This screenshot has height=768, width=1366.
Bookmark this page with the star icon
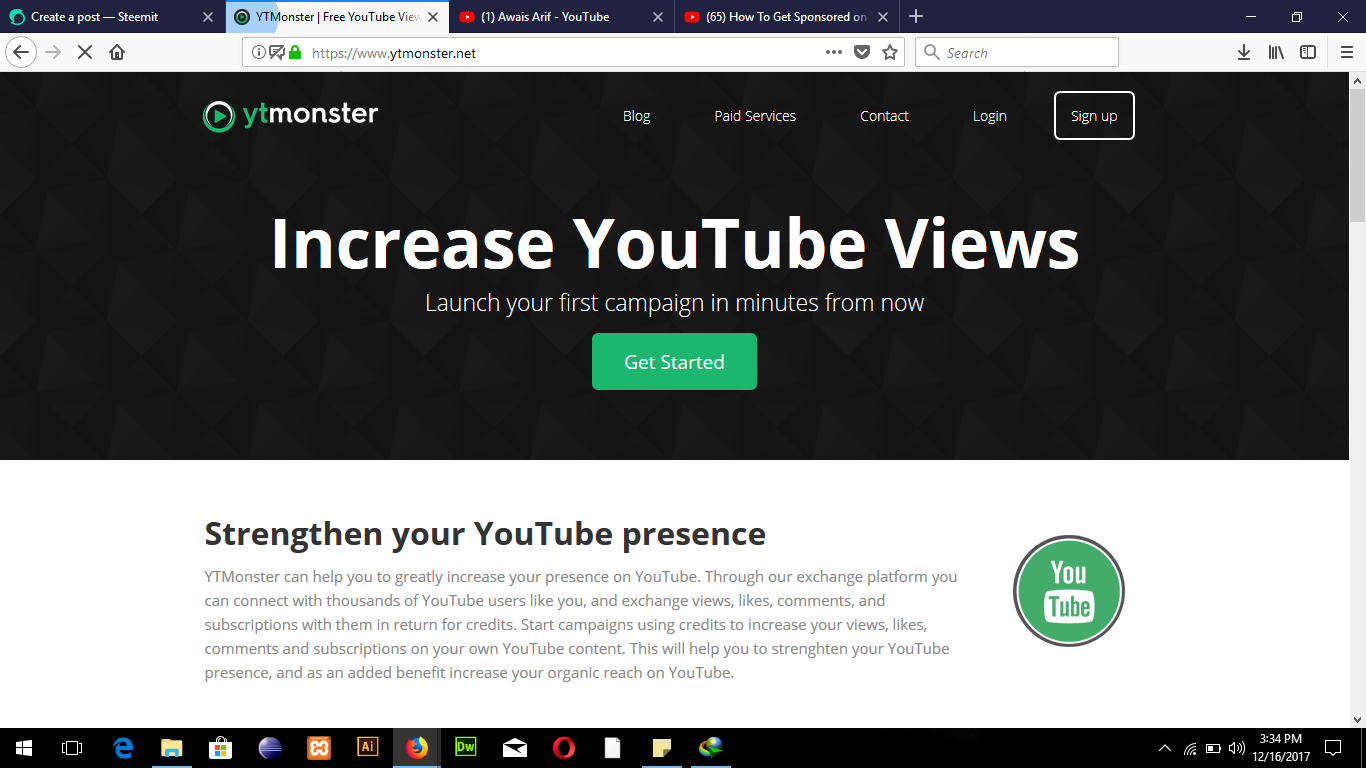pos(890,53)
